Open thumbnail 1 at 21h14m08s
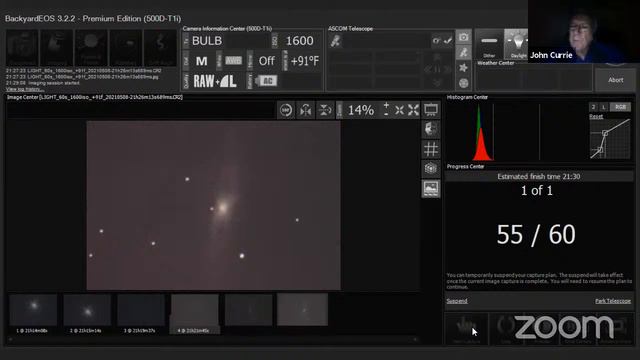The image size is (640, 360). [33, 310]
